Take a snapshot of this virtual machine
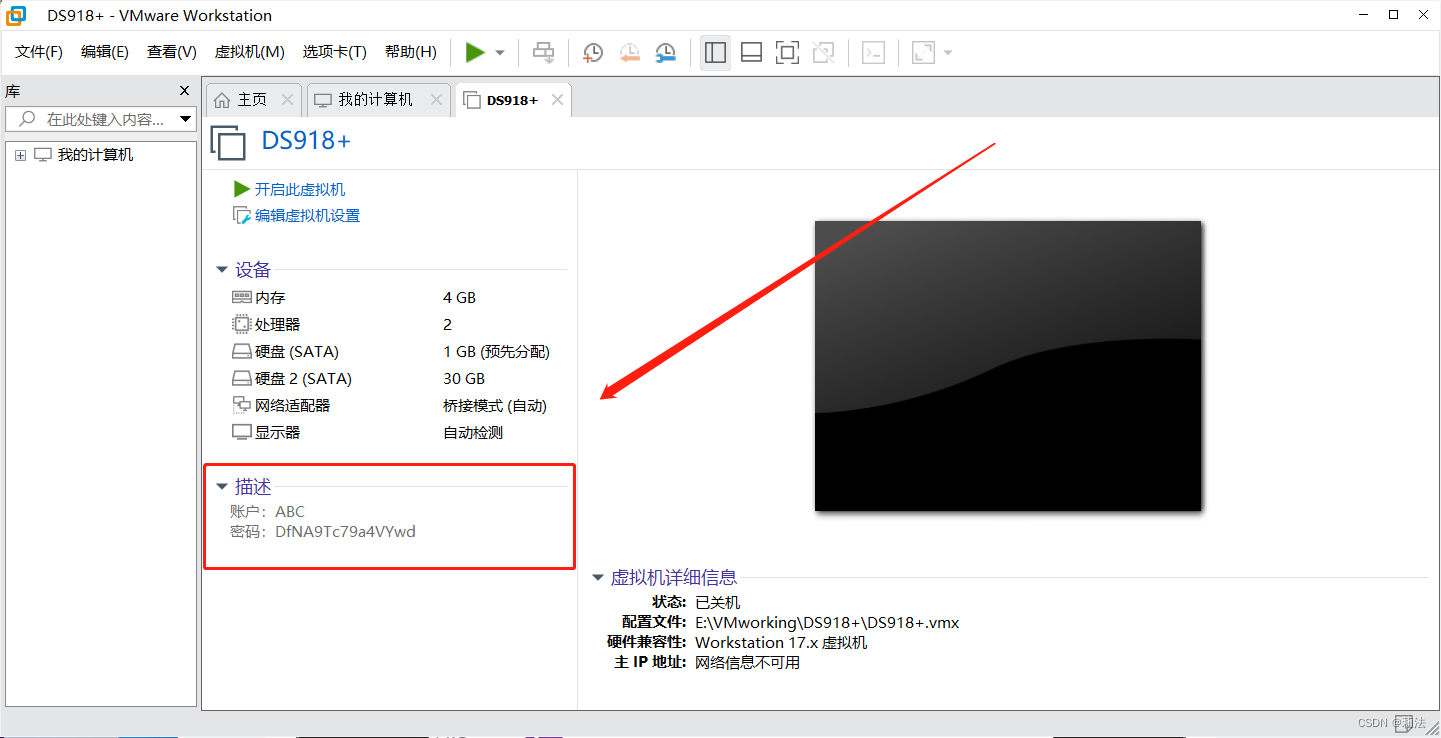This screenshot has width=1441, height=738. pyautogui.click(x=593, y=52)
